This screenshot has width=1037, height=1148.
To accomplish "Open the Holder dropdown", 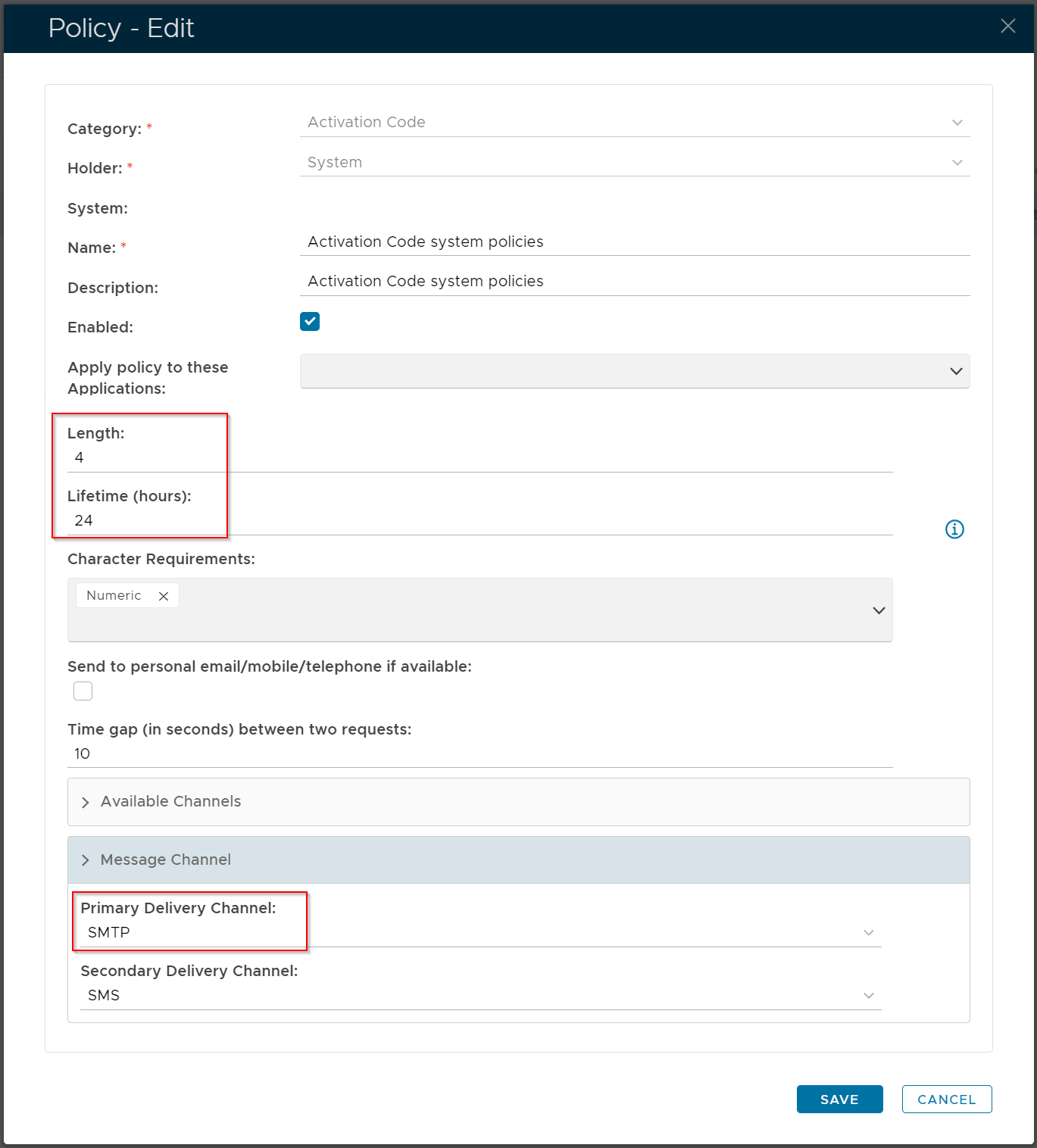I will click(634, 163).
